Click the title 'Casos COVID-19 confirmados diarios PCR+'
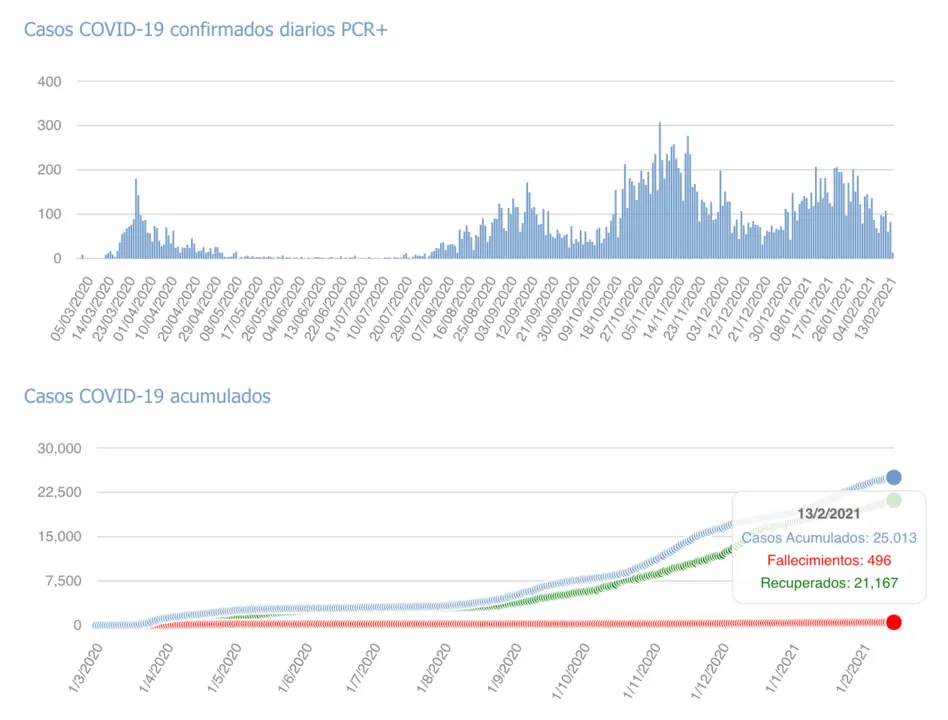 click(205, 30)
